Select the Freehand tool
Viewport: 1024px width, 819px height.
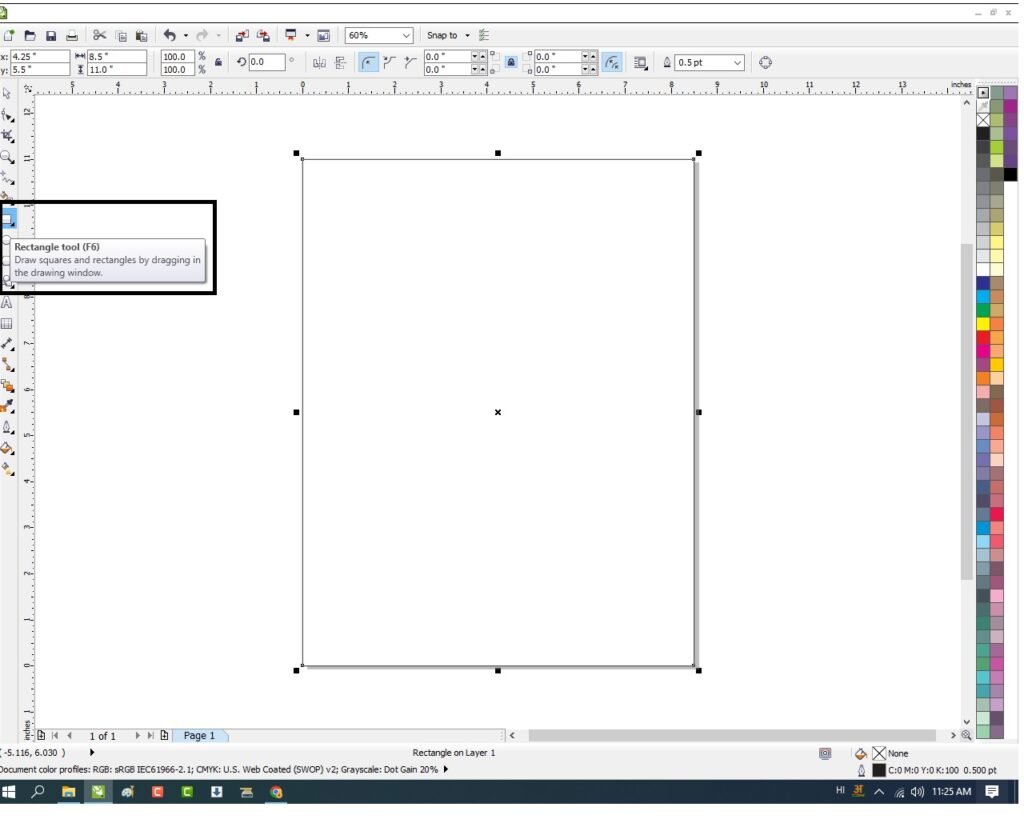pos(7,178)
